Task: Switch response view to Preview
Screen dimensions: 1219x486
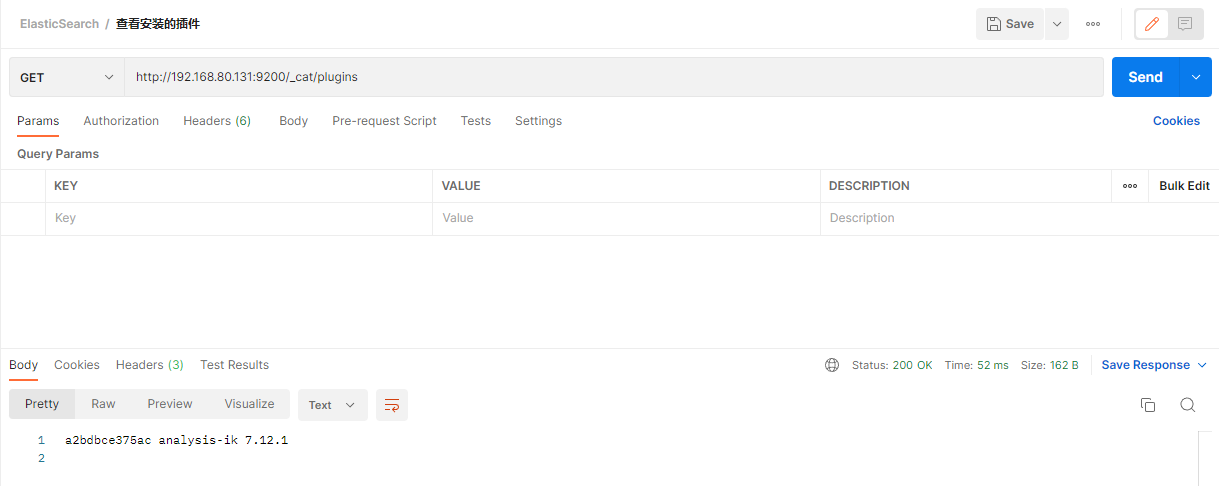Action: (170, 404)
